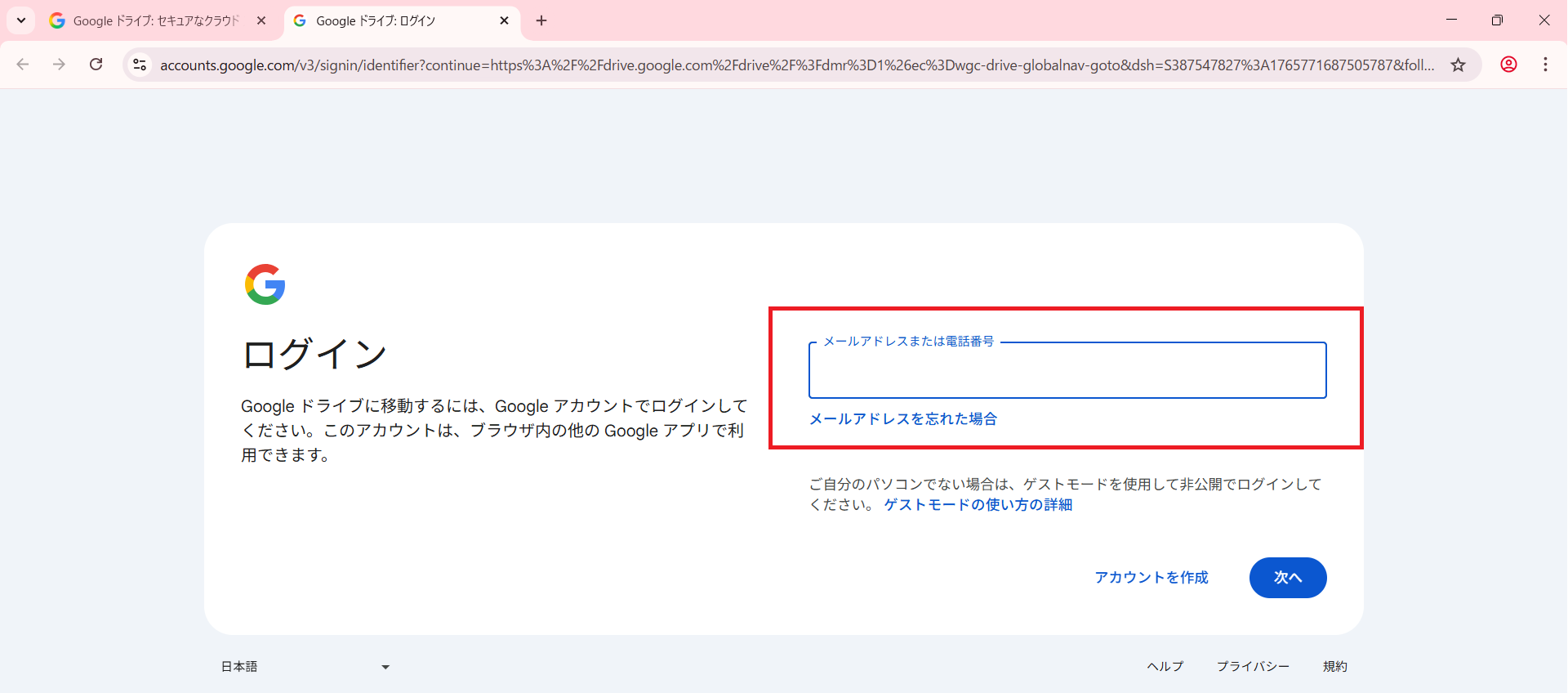
Task: Click アカウントを作成 button
Action: click(1151, 578)
